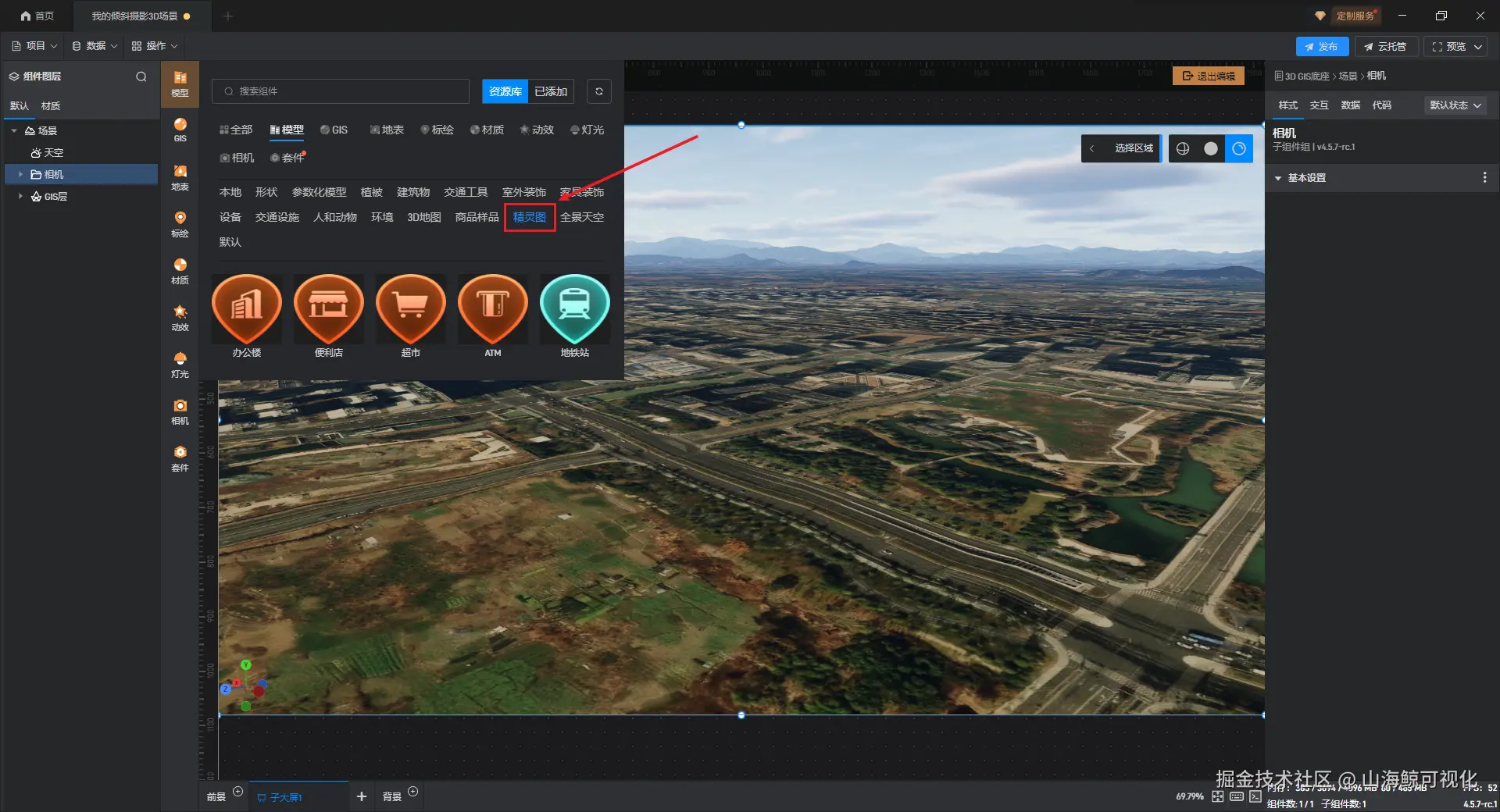1500x812 pixels.
Task: Select the 动效 filter tab in component panel
Action: pyautogui.click(x=537, y=130)
